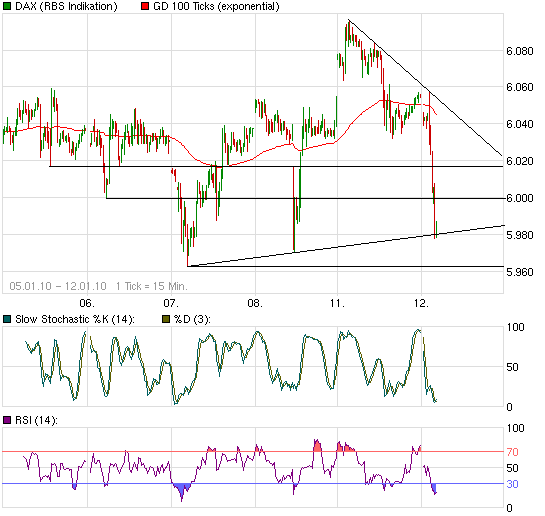Click the '1 Tick = 15 Min.' text
Viewport: 545px width, 516px height.
pos(152,286)
